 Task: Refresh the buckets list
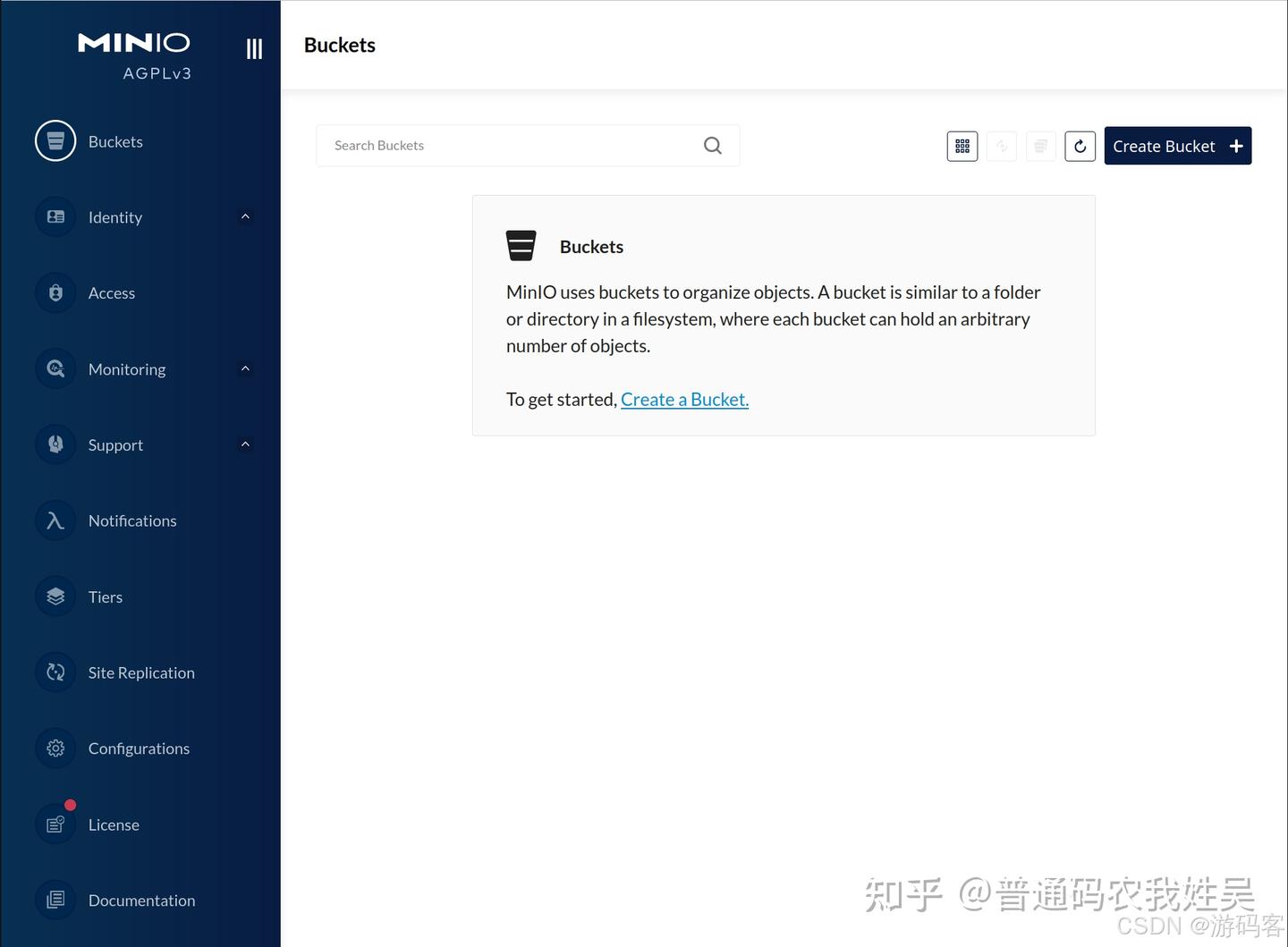[1080, 146]
